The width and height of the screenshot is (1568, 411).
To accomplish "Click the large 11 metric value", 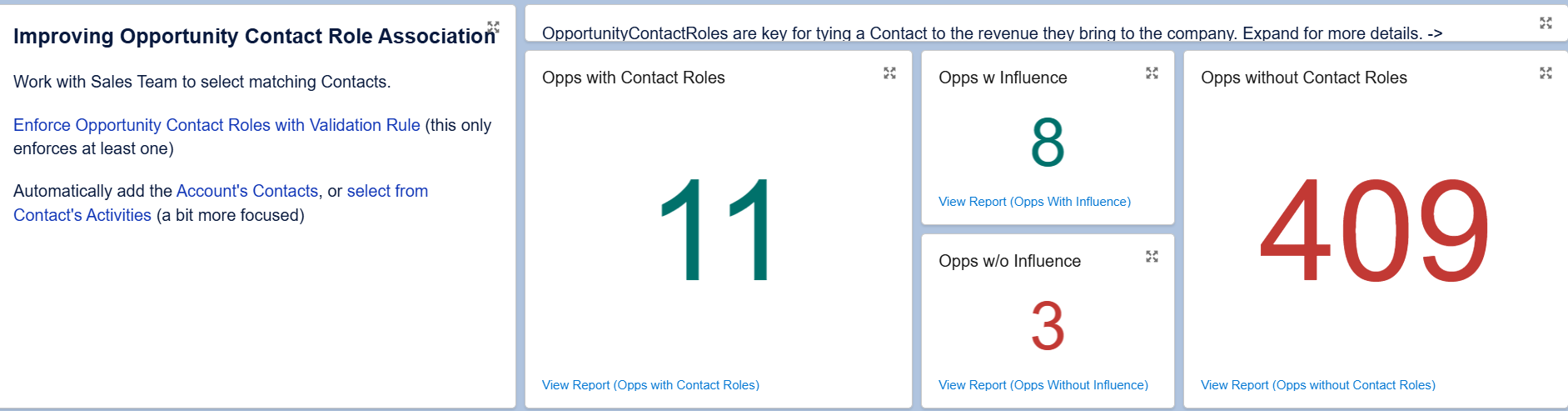I will pyautogui.click(x=717, y=230).
